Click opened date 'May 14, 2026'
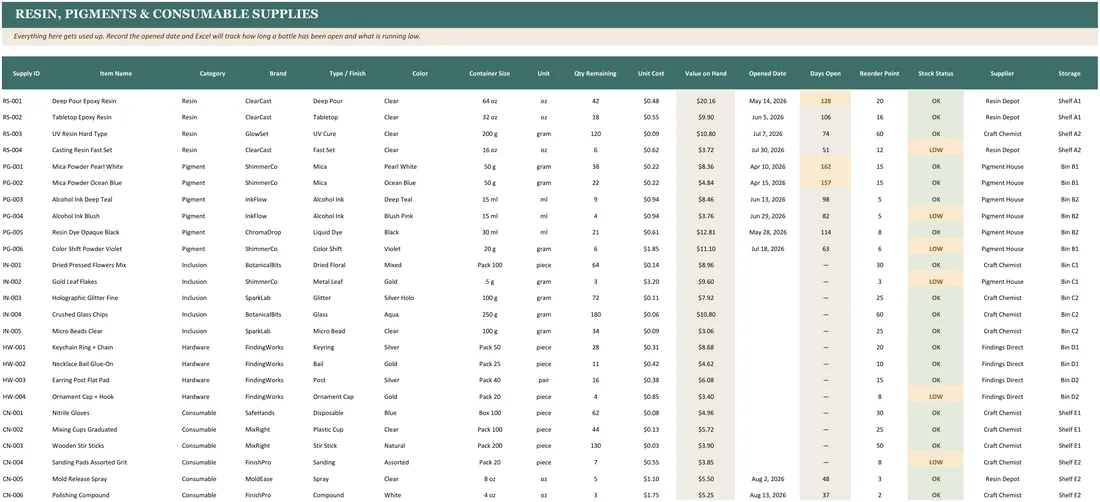1100x502 pixels. pos(767,101)
